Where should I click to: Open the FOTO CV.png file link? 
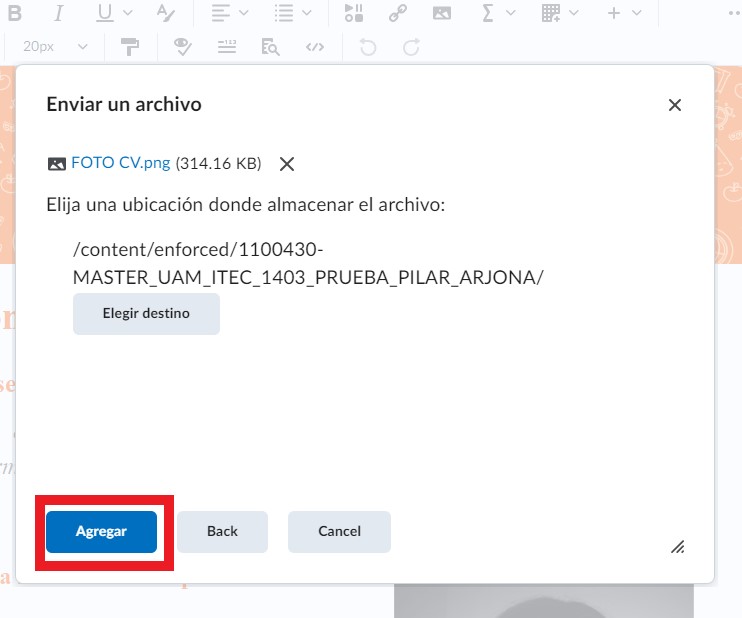click(x=121, y=163)
